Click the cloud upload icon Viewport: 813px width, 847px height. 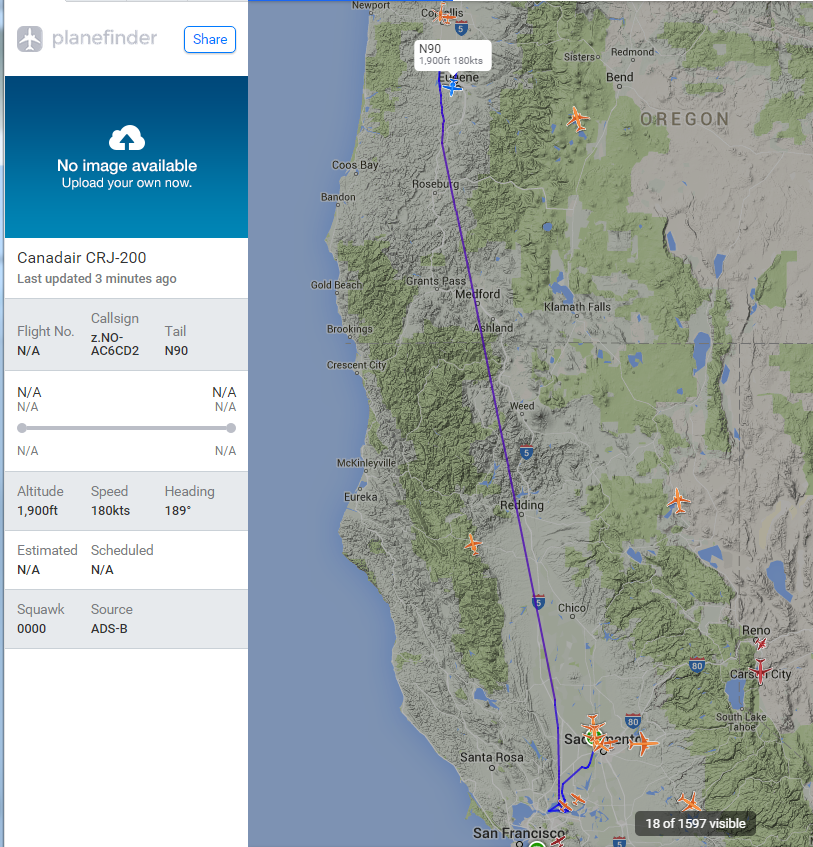pyautogui.click(x=127, y=138)
